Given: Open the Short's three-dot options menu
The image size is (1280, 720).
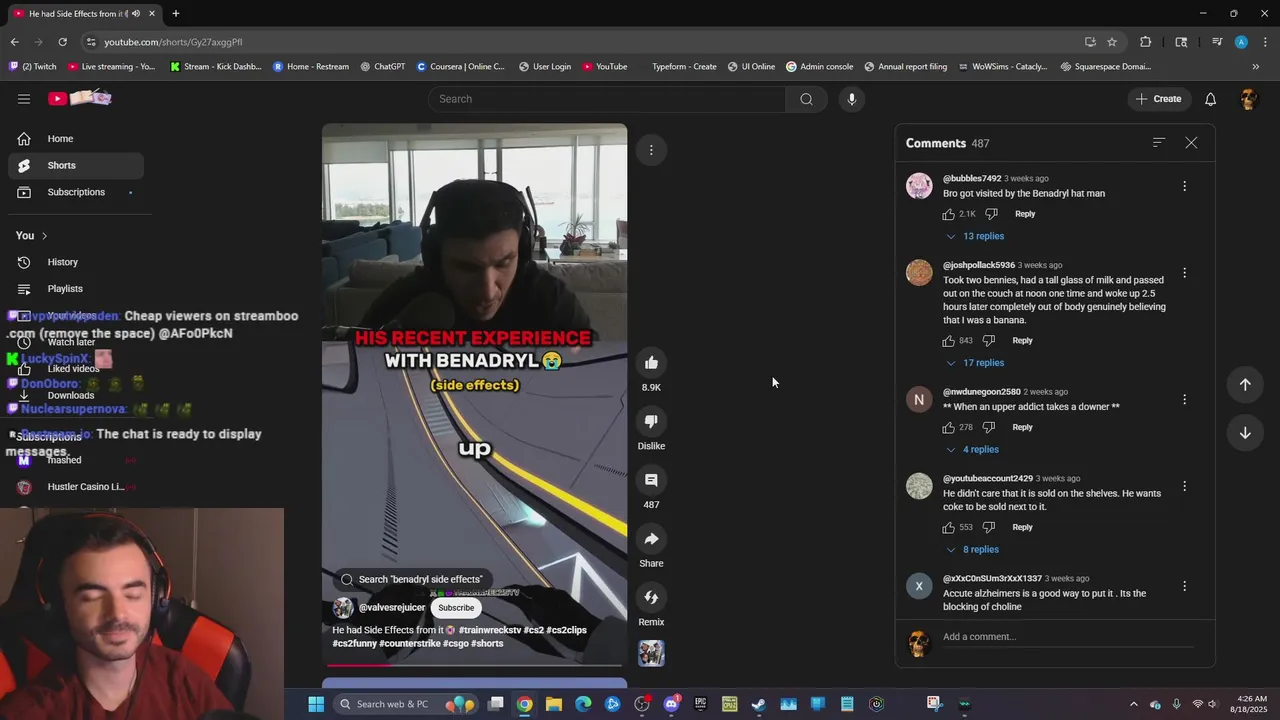Looking at the screenshot, I should click(651, 150).
